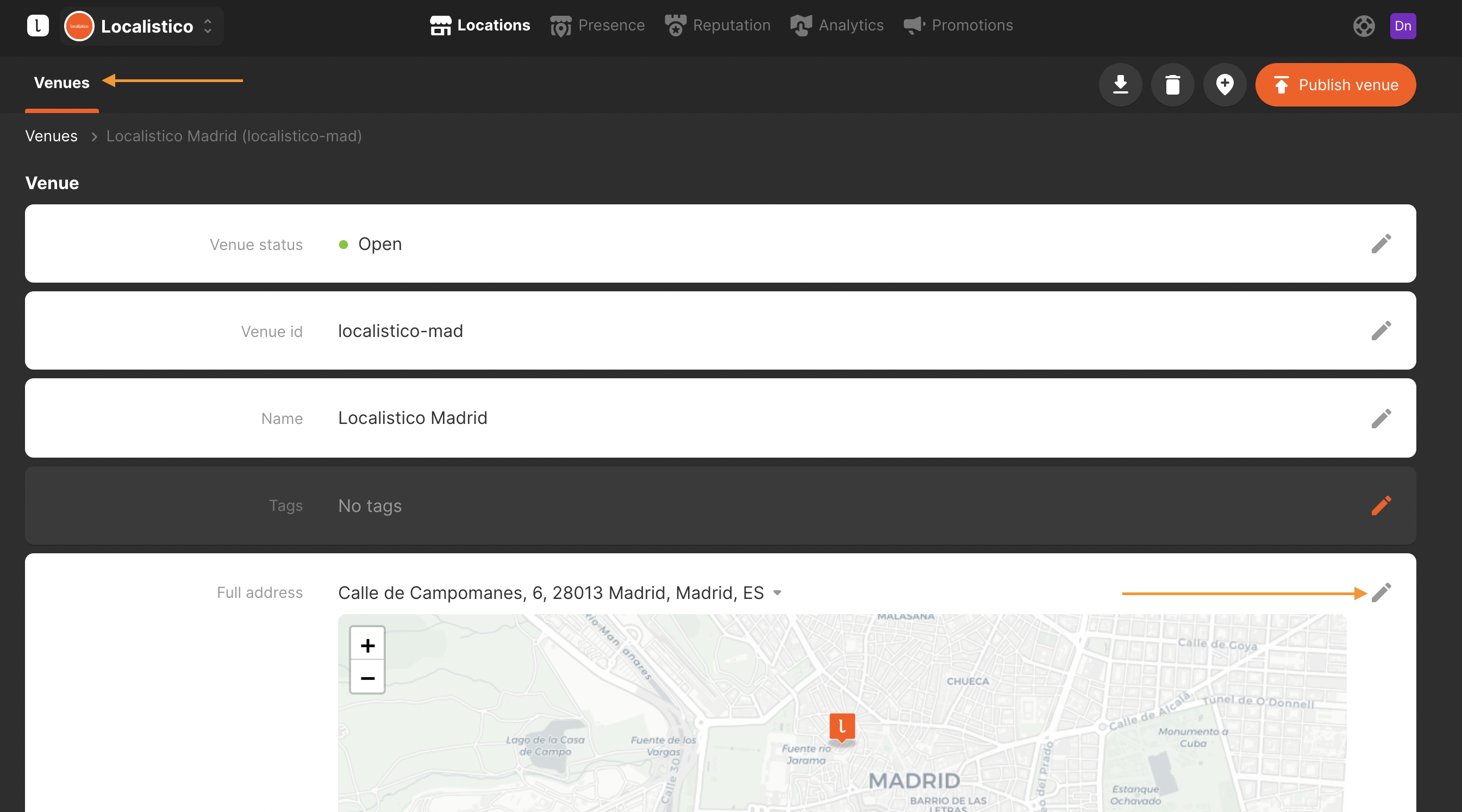Click the Calle de Campomanes address text
Image resolution: width=1462 pixels, height=812 pixels.
click(x=551, y=593)
